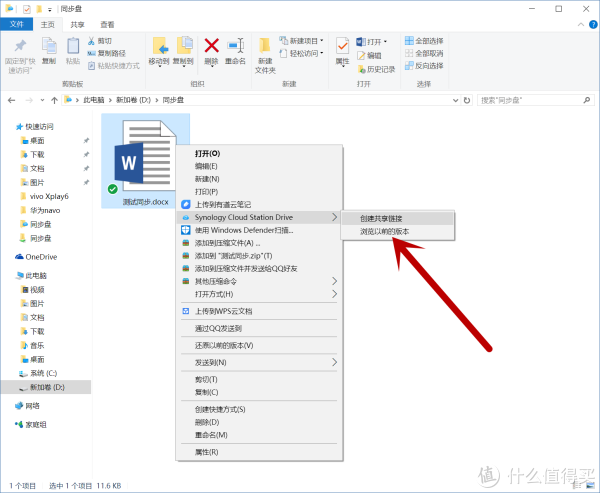This screenshot has height=493, width=600.
Task: Click the Rename (重命名) ribbon icon
Action: (x=236, y=46)
